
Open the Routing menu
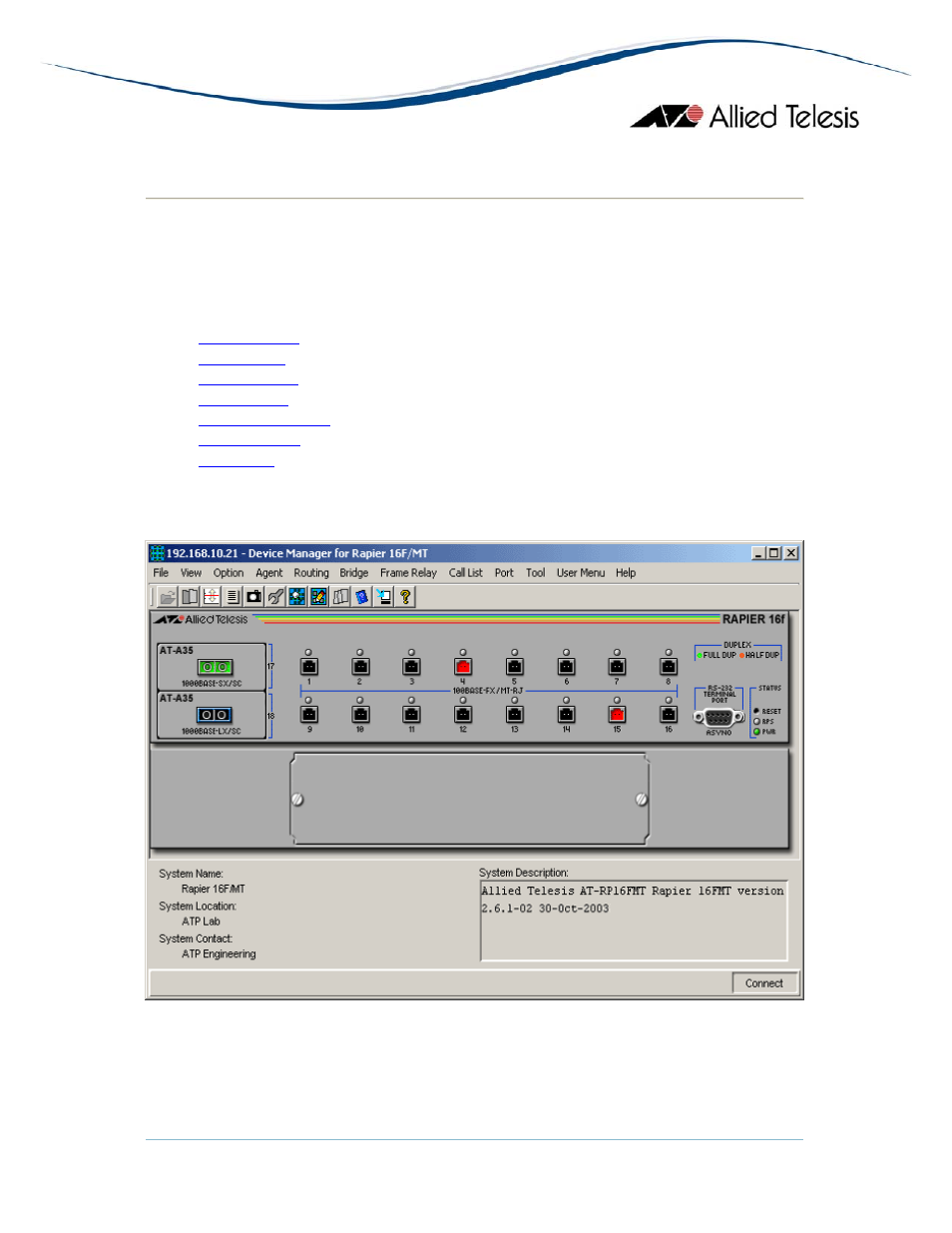pyautogui.click(x=311, y=573)
